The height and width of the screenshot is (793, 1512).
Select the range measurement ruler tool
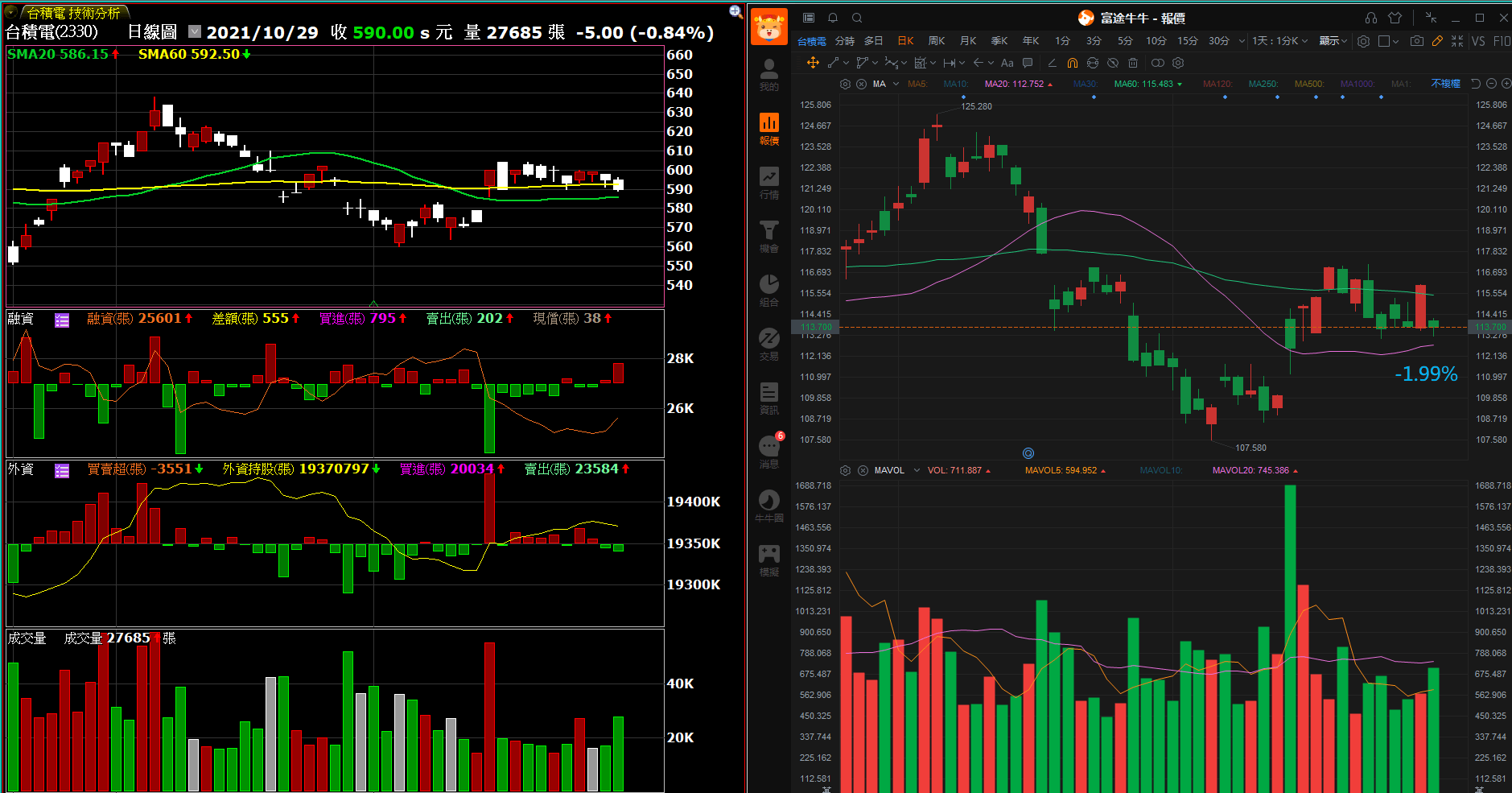point(950,63)
